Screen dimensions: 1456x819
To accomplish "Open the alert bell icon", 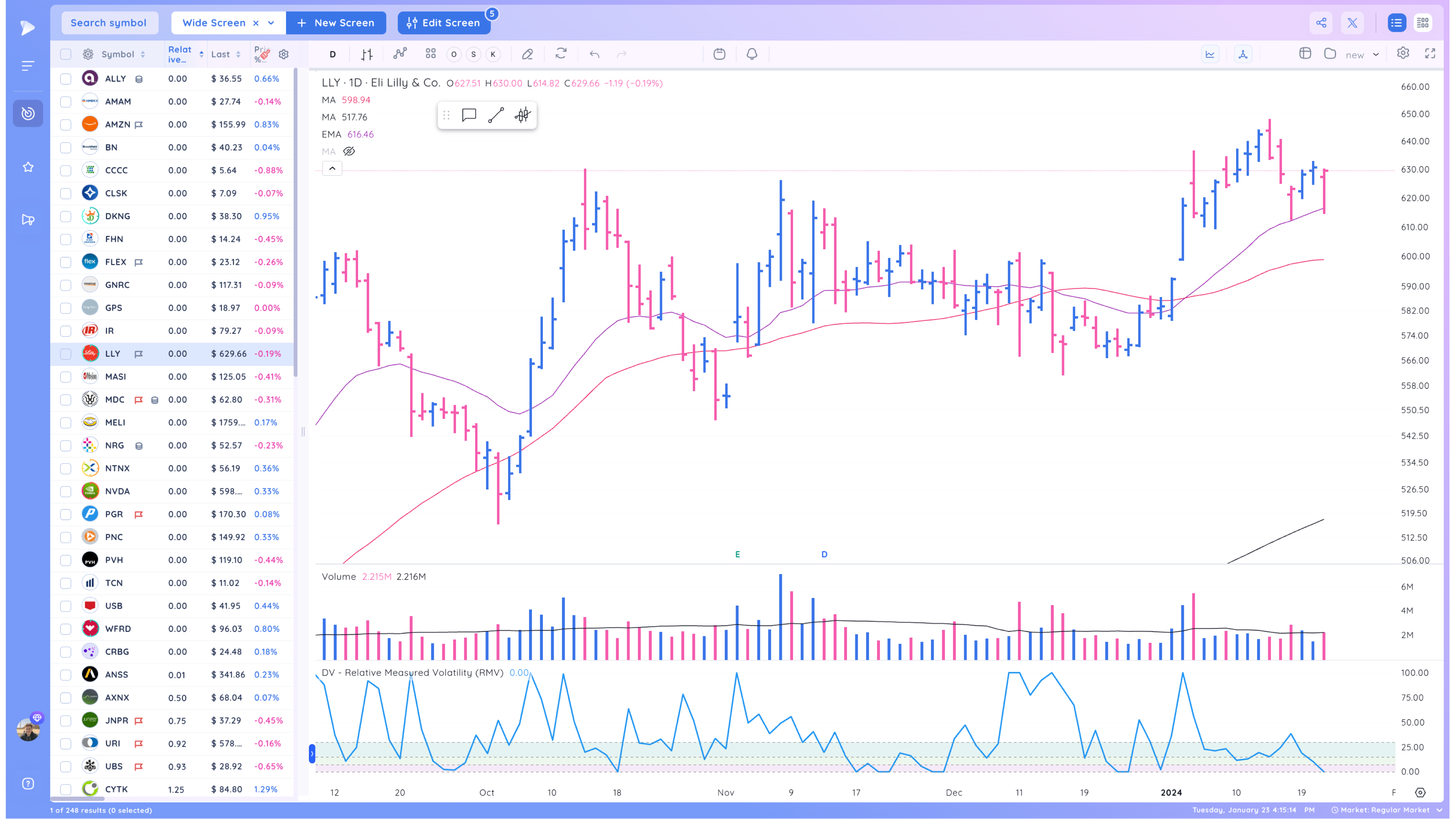I will (752, 54).
